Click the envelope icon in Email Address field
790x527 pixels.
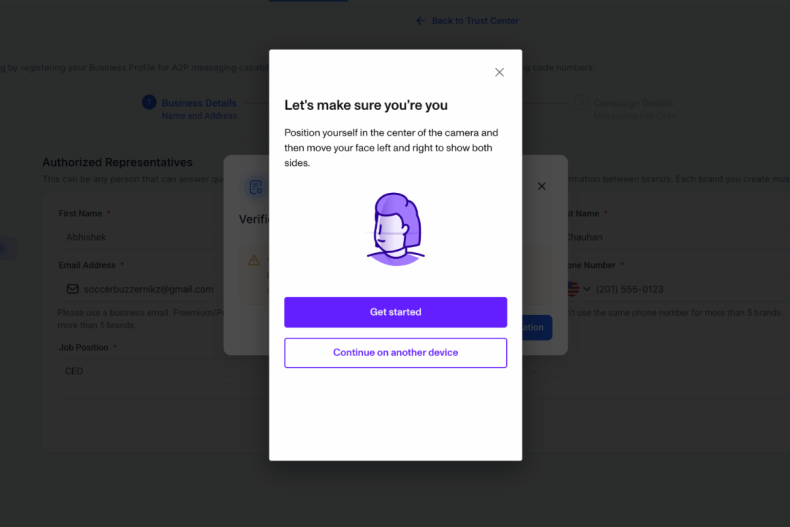[x=73, y=289]
